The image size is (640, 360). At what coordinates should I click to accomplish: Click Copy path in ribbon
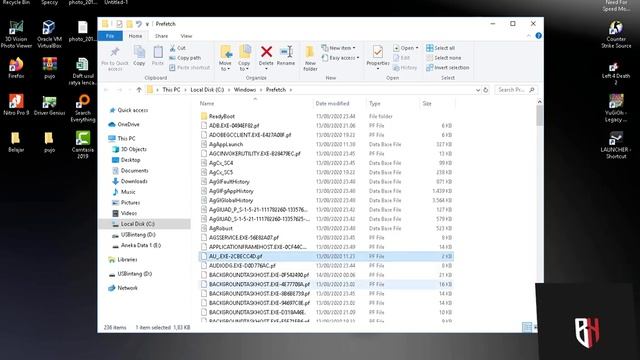click(185, 58)
